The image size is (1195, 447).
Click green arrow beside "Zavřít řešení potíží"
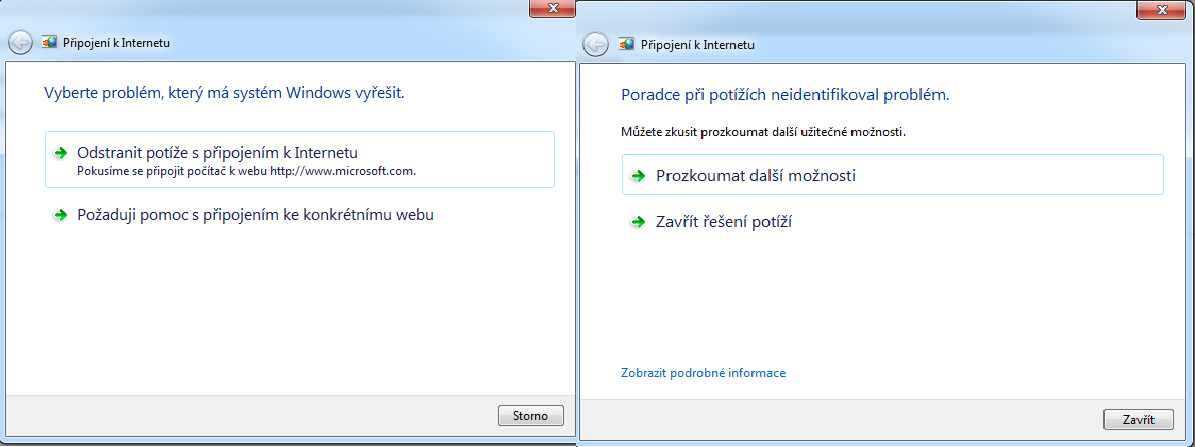pos(637,222)
